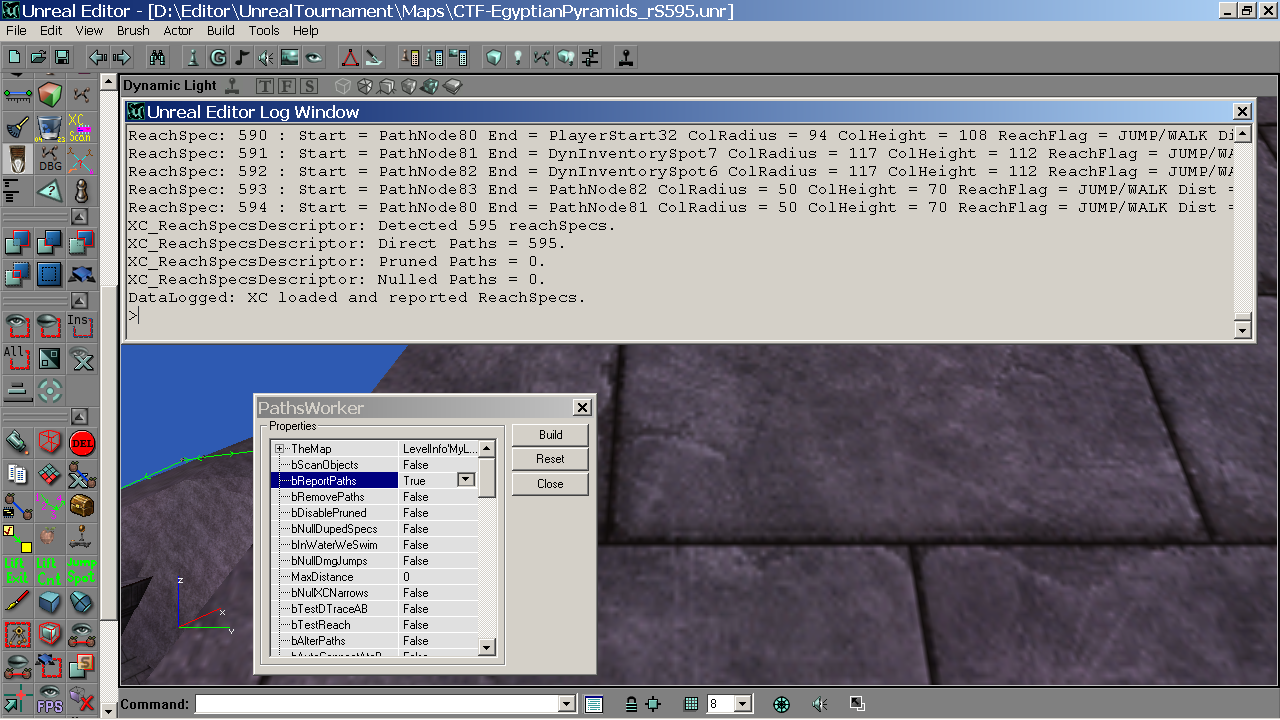Open the Build menu
The height and width of the screenshot is (720, 1280).
221,31
